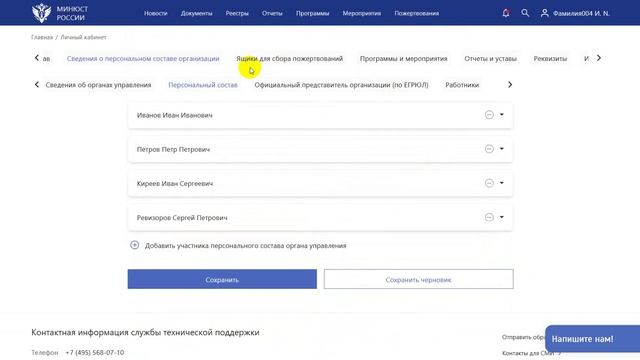Click the Киреев Иван Сергеевич row name
This screenshot has height=360, width=640.
(175, 184)
